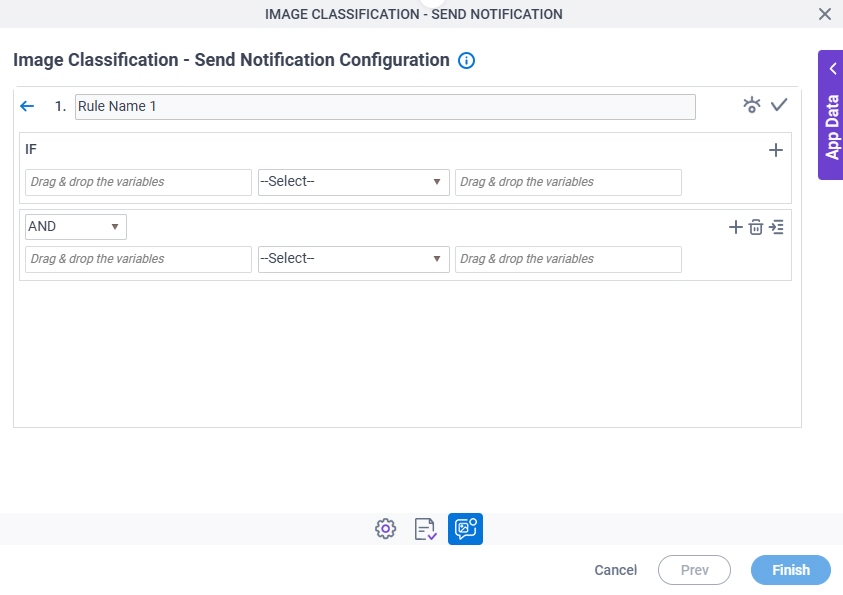
Task: Go back with the blue left arrow
Action: 27,106
